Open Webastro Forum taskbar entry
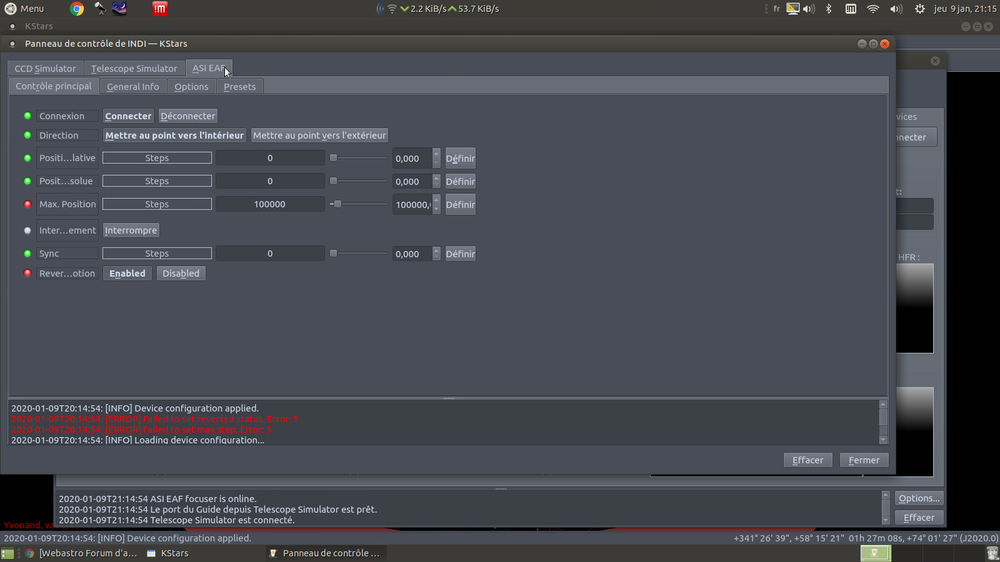Screen dimensions: 1000x562 [81, 553]
